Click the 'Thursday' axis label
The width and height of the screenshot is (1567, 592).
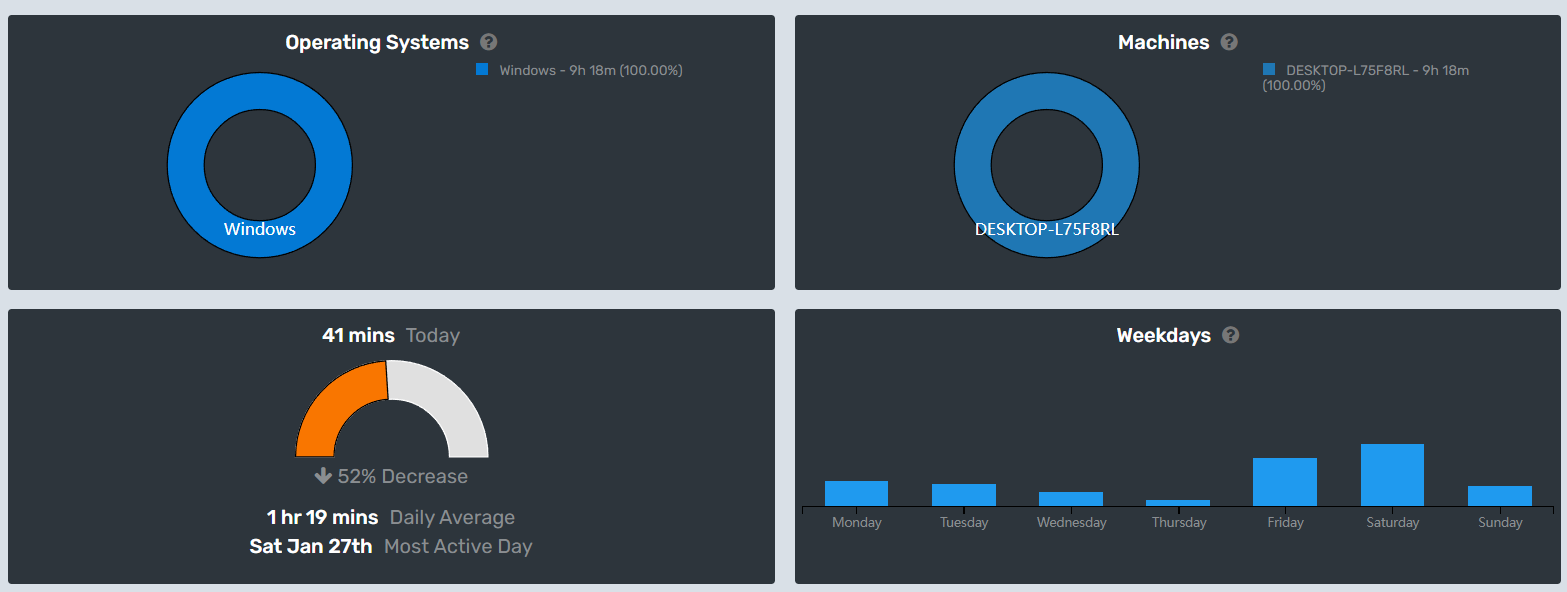coord(1179,522)
